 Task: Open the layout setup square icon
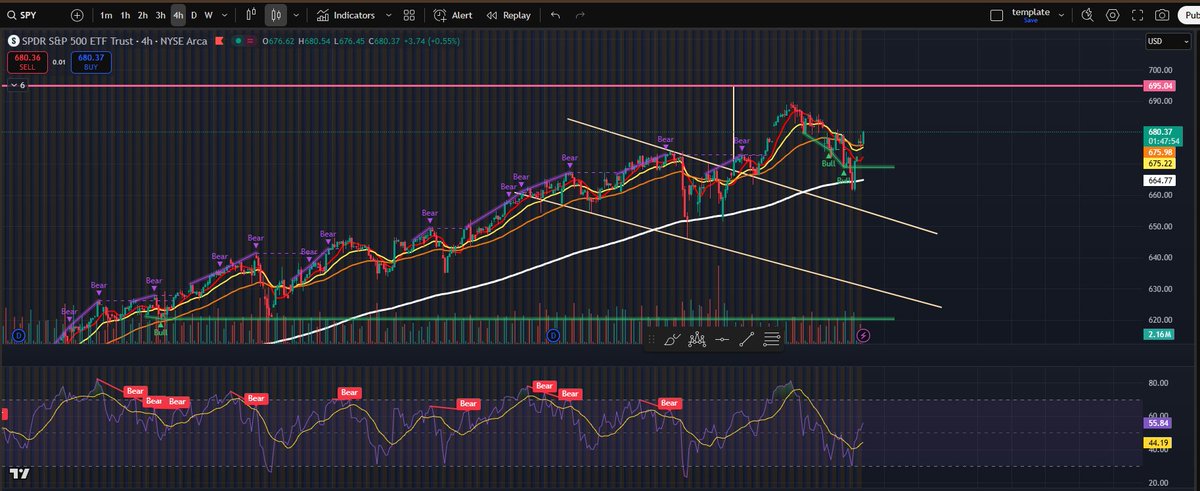pos(995,15)
